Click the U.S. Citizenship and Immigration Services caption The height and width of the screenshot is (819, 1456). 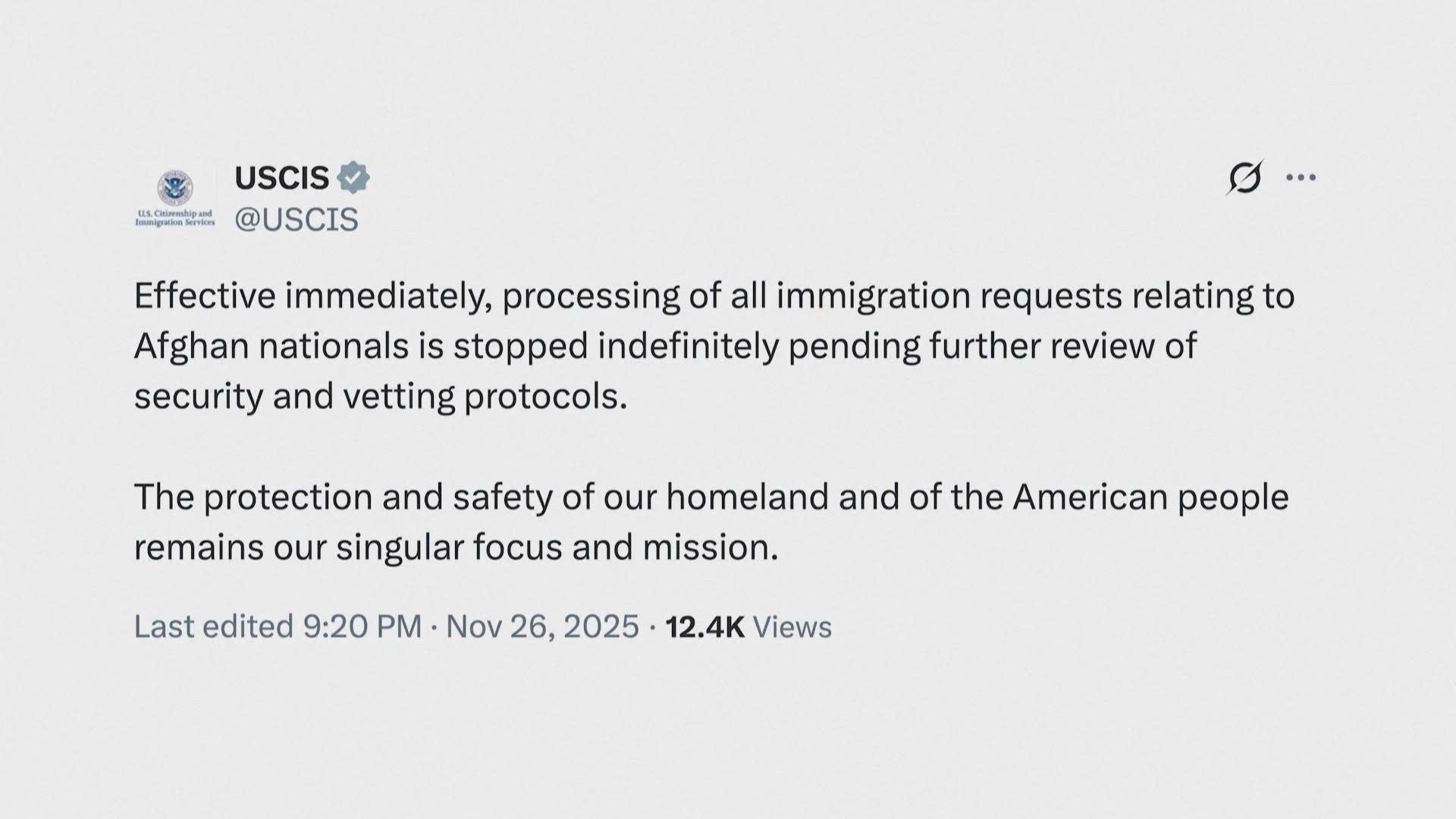tap(175, 218)
